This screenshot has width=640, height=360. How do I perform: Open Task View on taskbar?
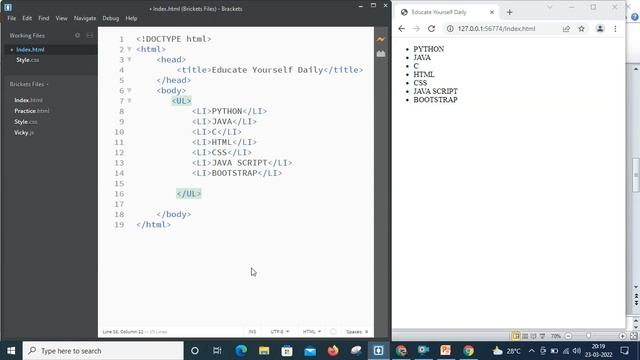(217, 351)
